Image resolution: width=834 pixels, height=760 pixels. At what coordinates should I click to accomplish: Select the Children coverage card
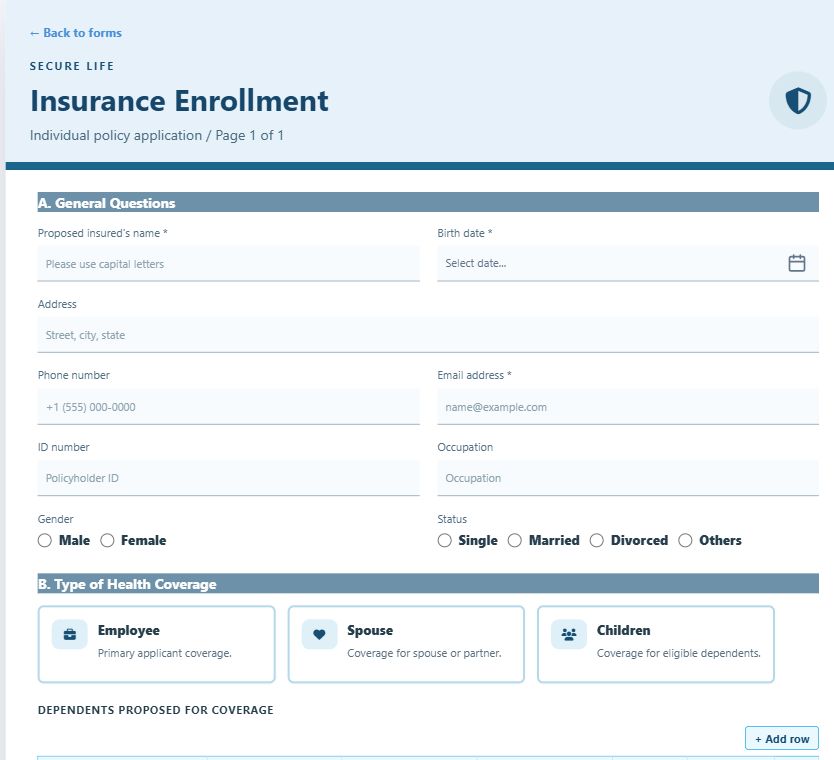click(656, 644)
